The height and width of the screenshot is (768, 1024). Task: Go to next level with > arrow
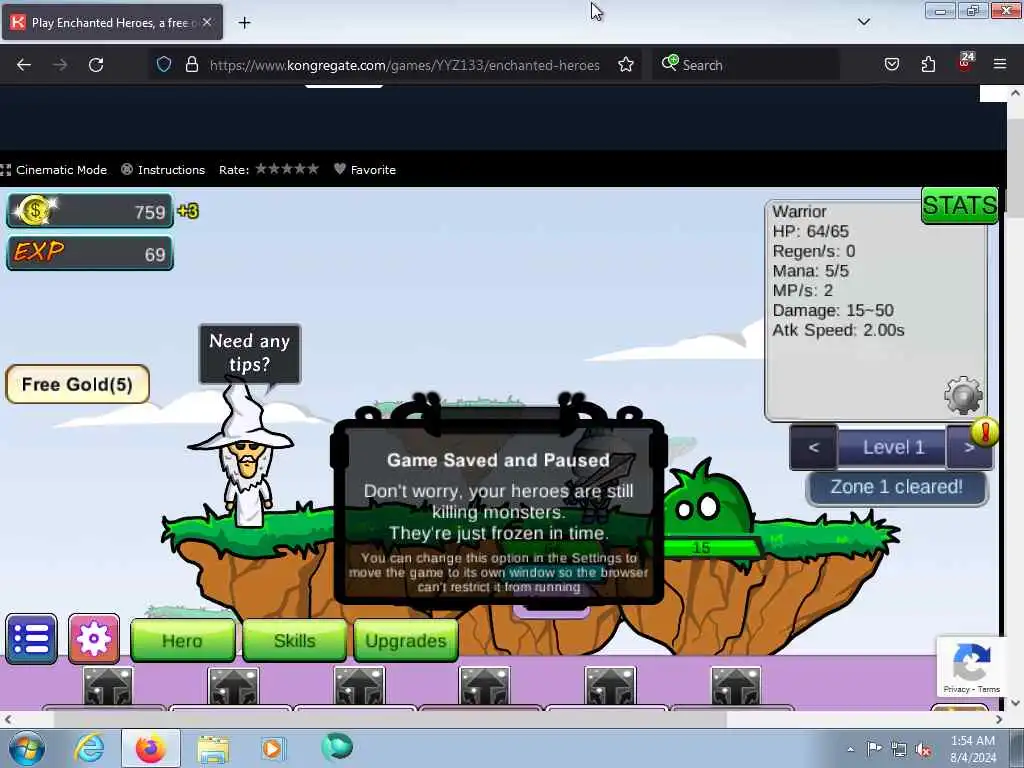click(x=969, y=447)
